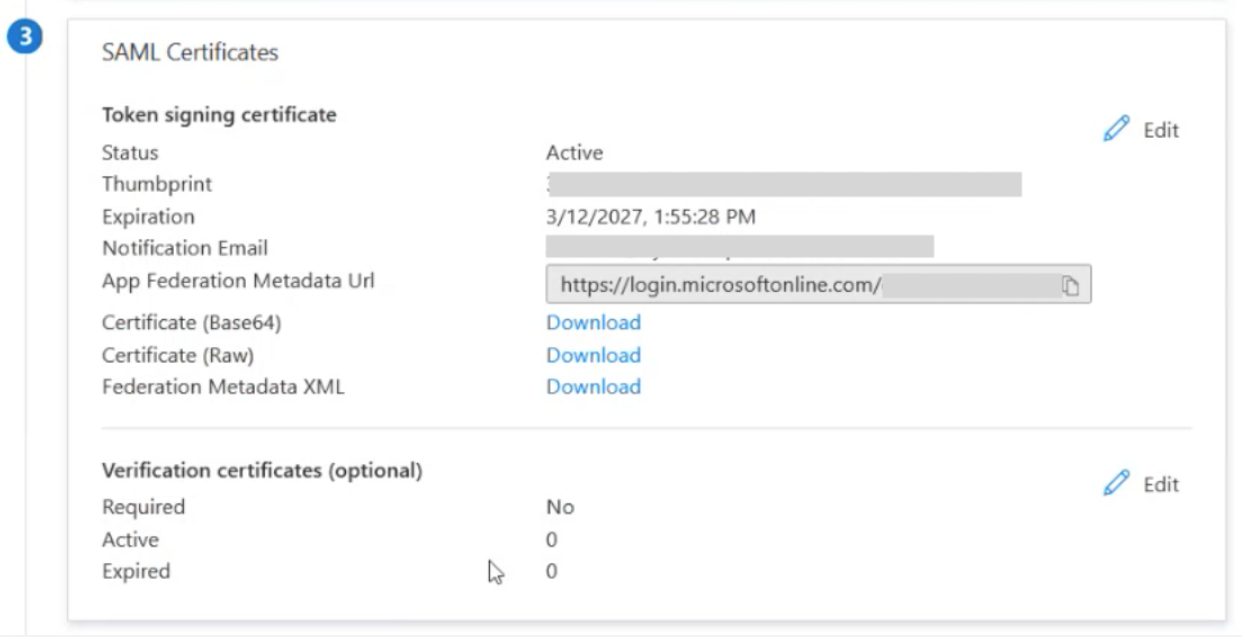Click the Required value No
The width and height of the screenshot is (1242, 637).
pyautogui.click(x=560, y=507)
